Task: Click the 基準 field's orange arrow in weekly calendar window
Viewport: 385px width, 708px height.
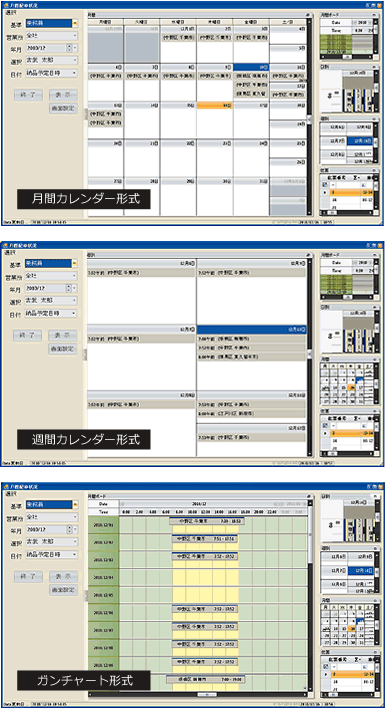Action: (74, 262)
